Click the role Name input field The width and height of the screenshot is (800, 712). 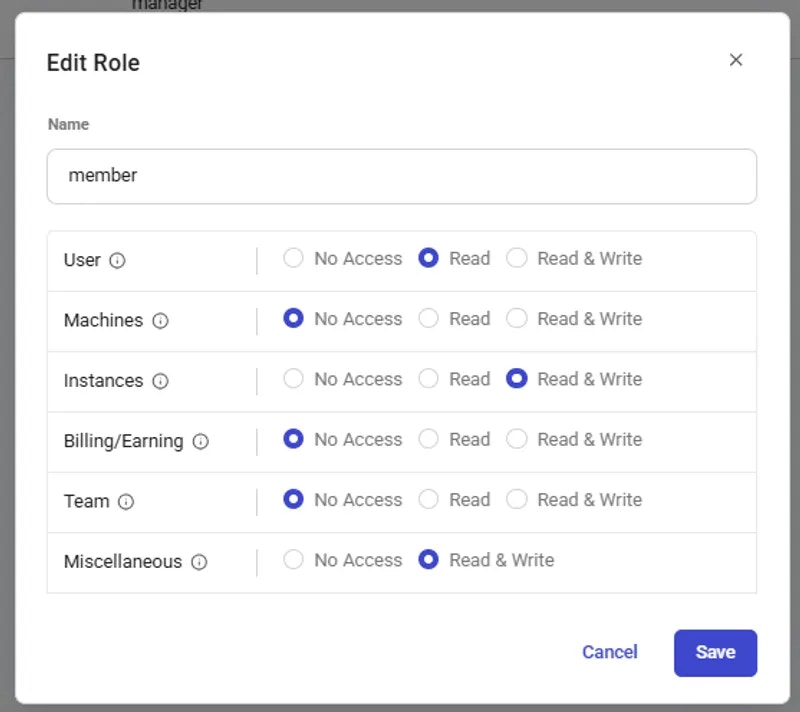pos(401,176)
